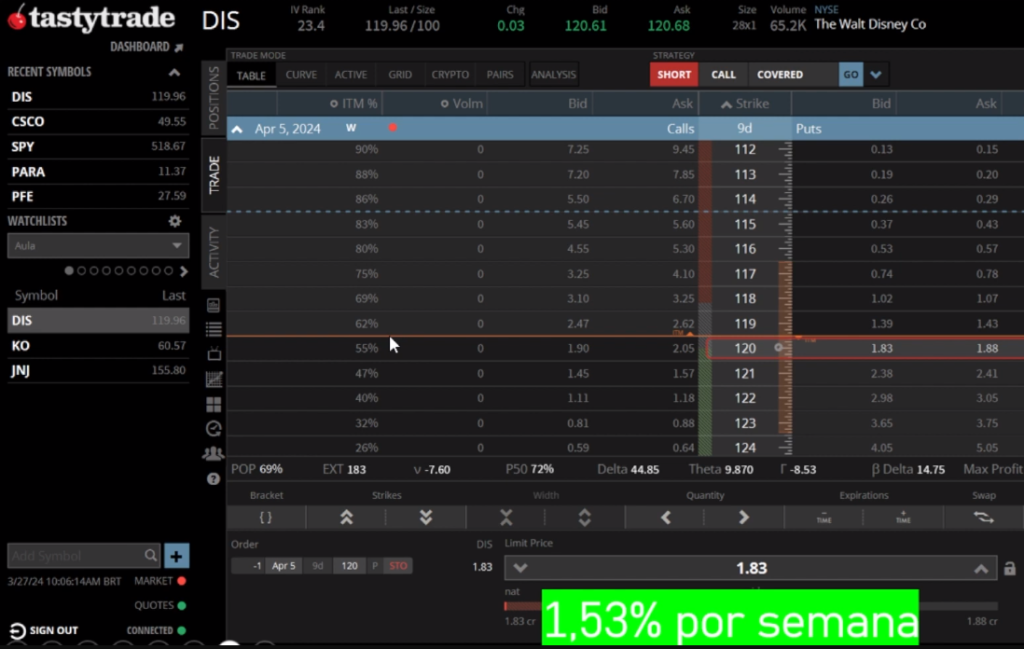Image resolution: width=1024 pixels, height=649 pixels.
Task: Open the Aula watchlist dropdown
Action: [98, 245]
